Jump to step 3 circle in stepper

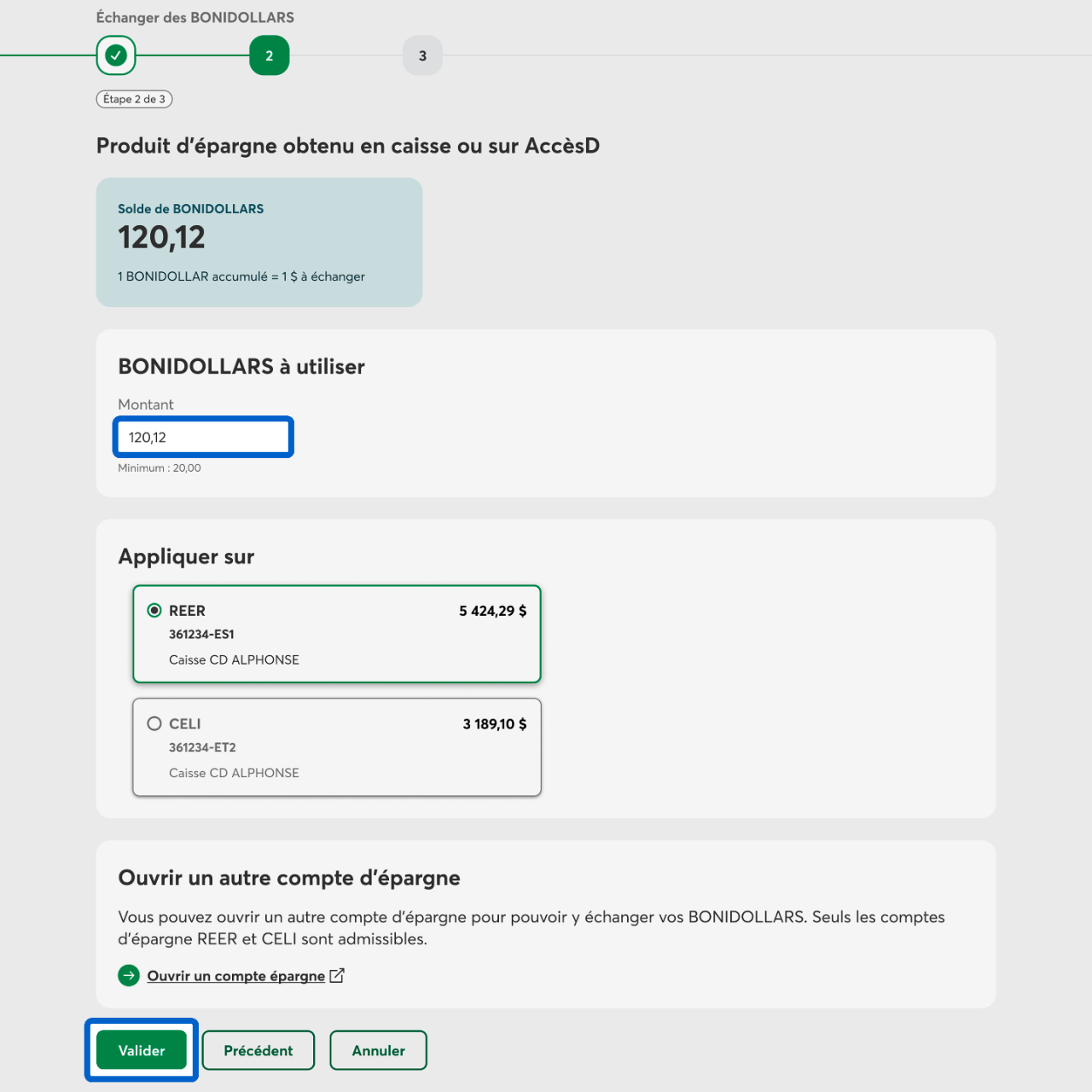tap(422, 55)
